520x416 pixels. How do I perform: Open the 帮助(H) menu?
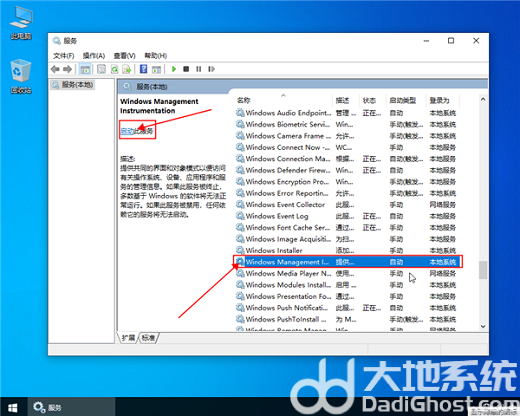(x=155, y=56)
